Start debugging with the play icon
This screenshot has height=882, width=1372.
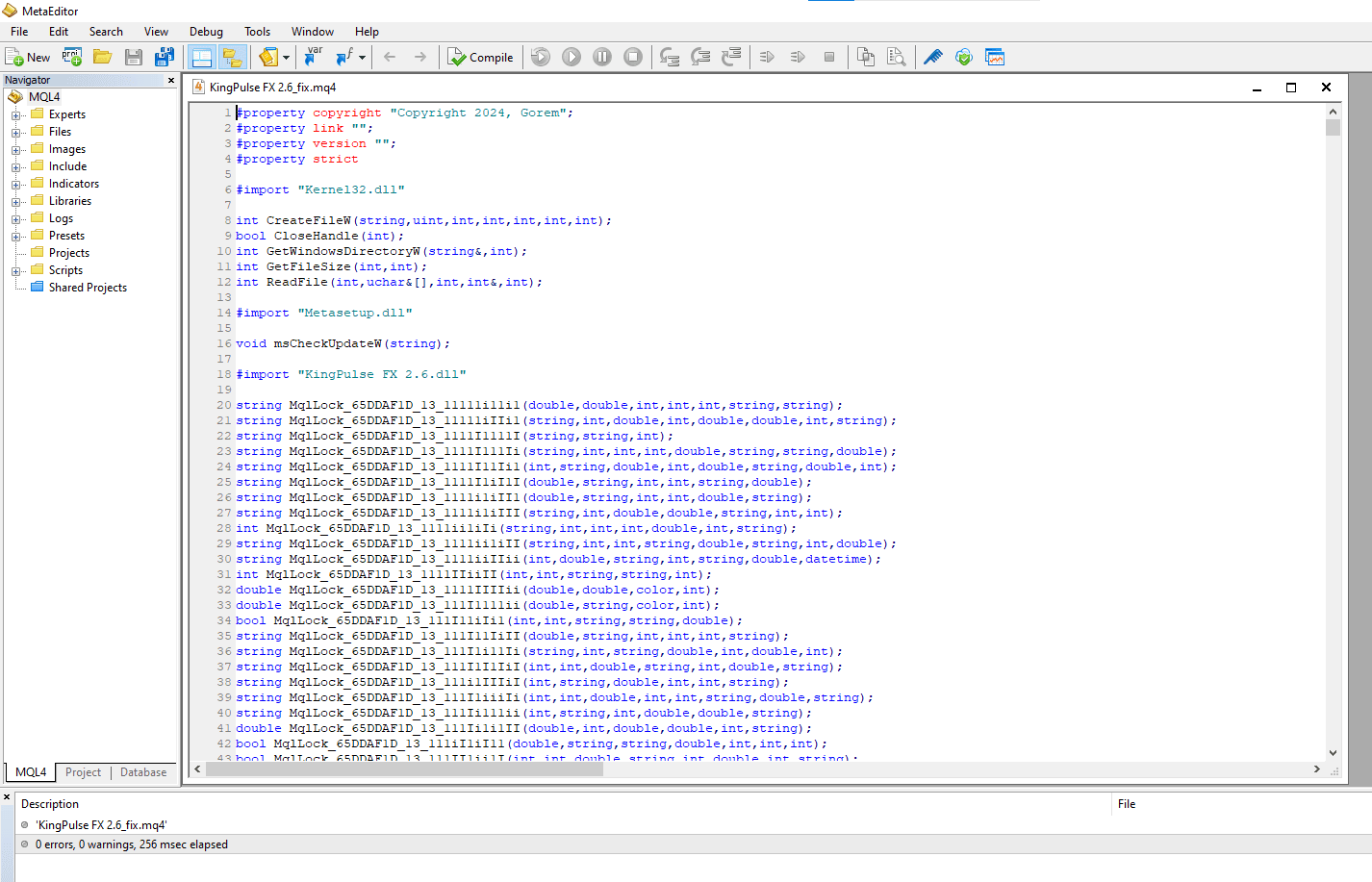572,58
